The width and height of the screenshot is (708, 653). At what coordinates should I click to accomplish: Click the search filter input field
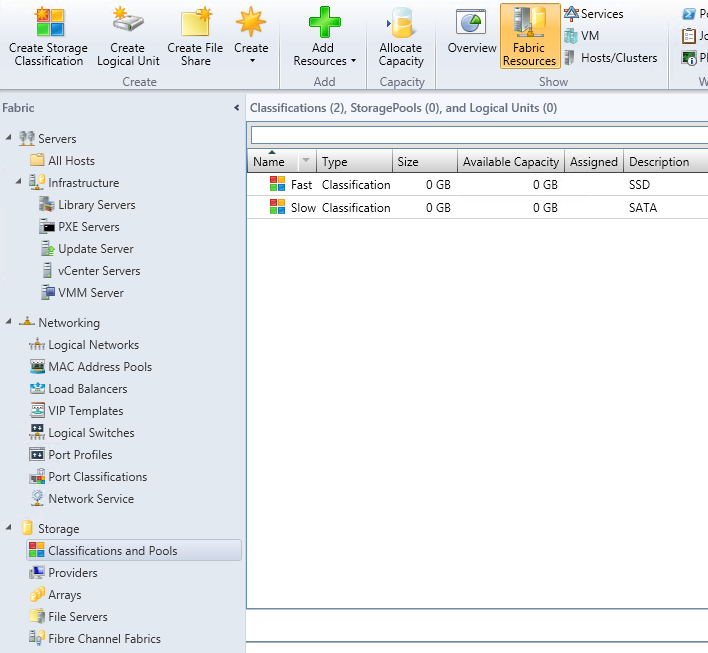click(478, 135)
